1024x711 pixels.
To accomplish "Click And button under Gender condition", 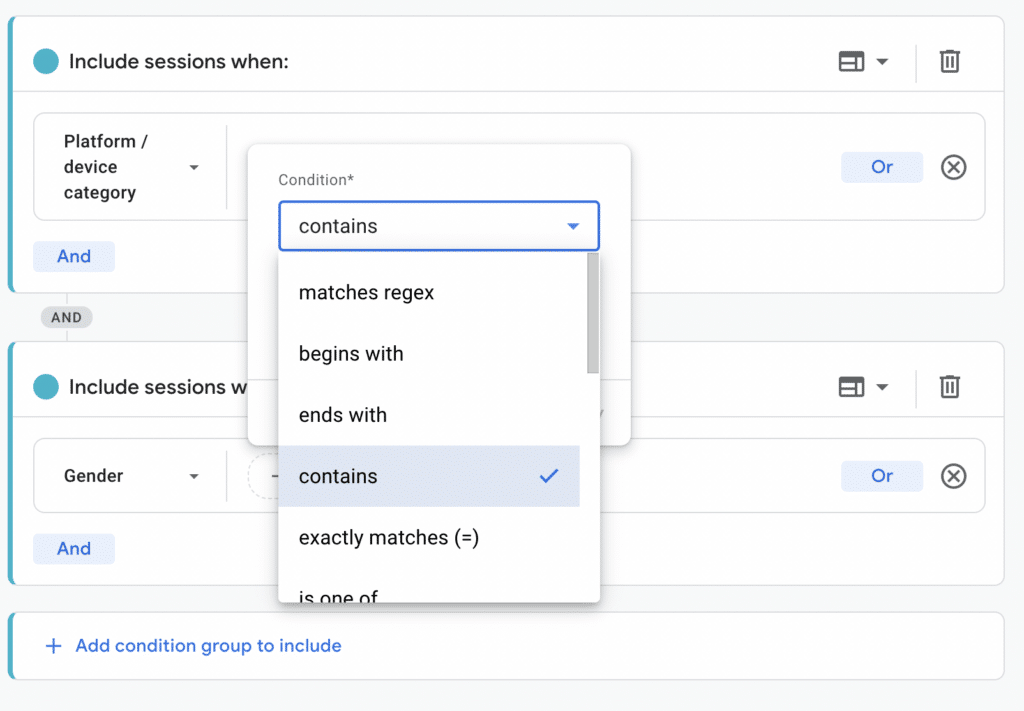I will [x=74, y=548].
